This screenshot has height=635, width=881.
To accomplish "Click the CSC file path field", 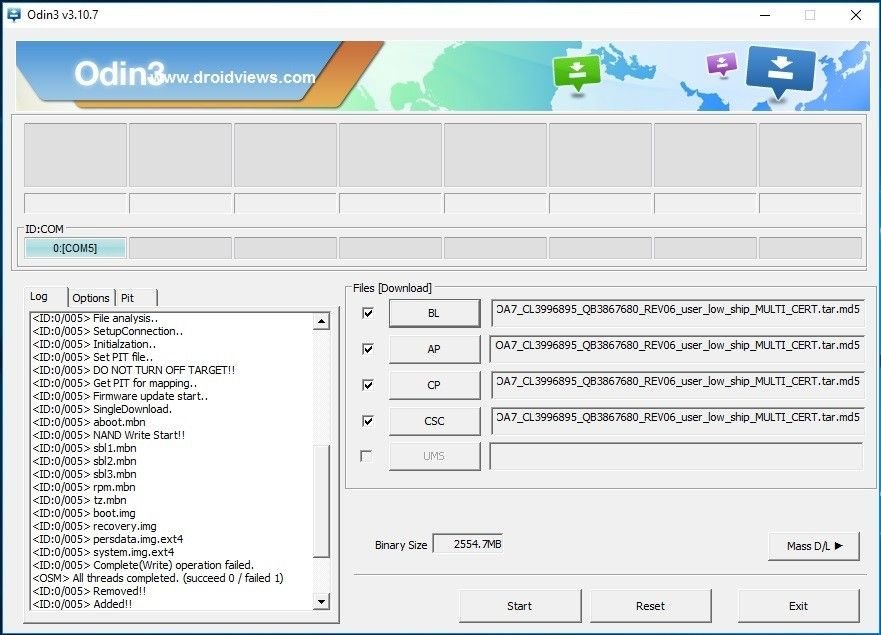I will point(677,421).
